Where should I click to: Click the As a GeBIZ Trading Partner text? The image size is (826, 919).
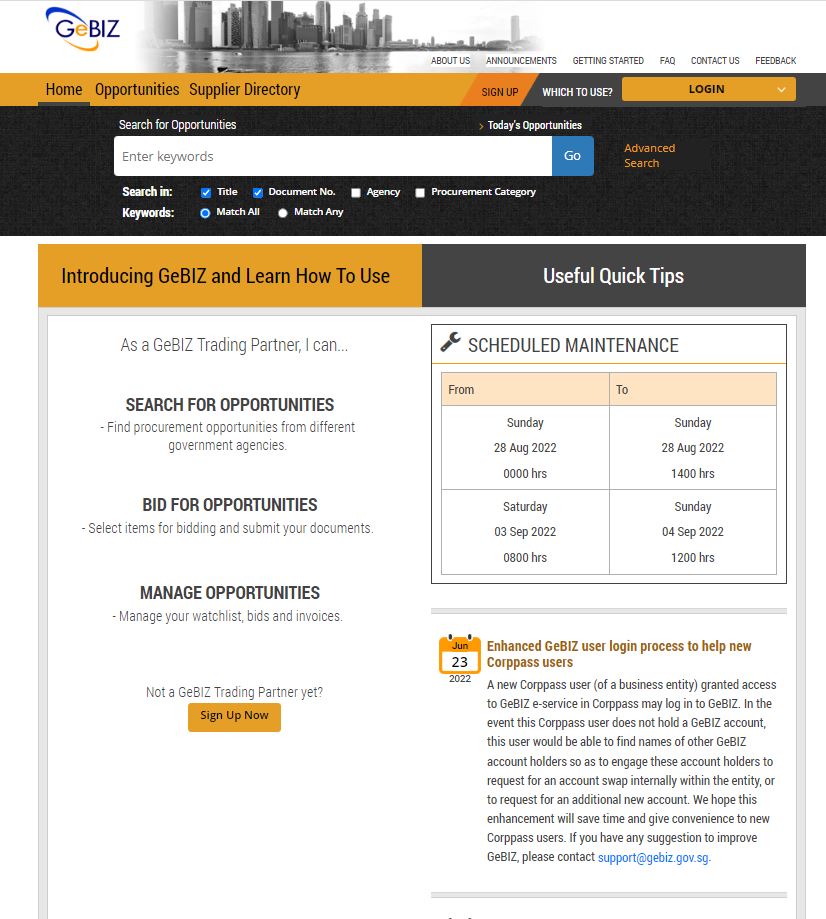tap(234, 345)
